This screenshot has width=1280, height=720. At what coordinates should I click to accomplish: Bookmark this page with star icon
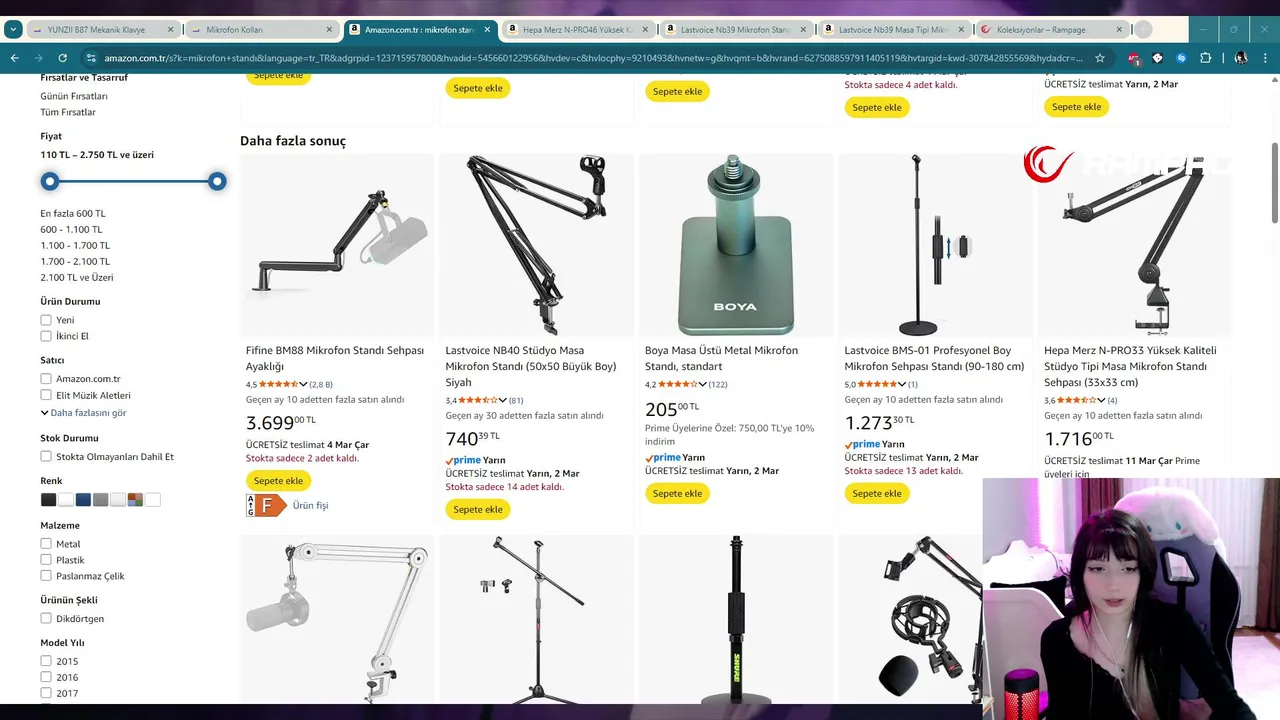1100,58
